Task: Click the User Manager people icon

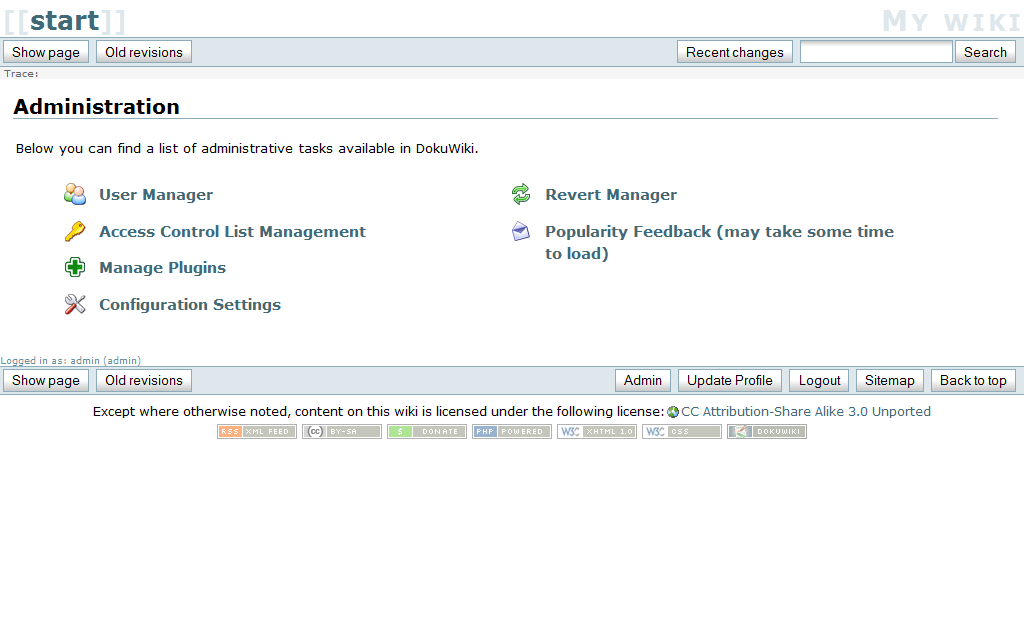Action: pyautogui.click(x=75, y=194)
